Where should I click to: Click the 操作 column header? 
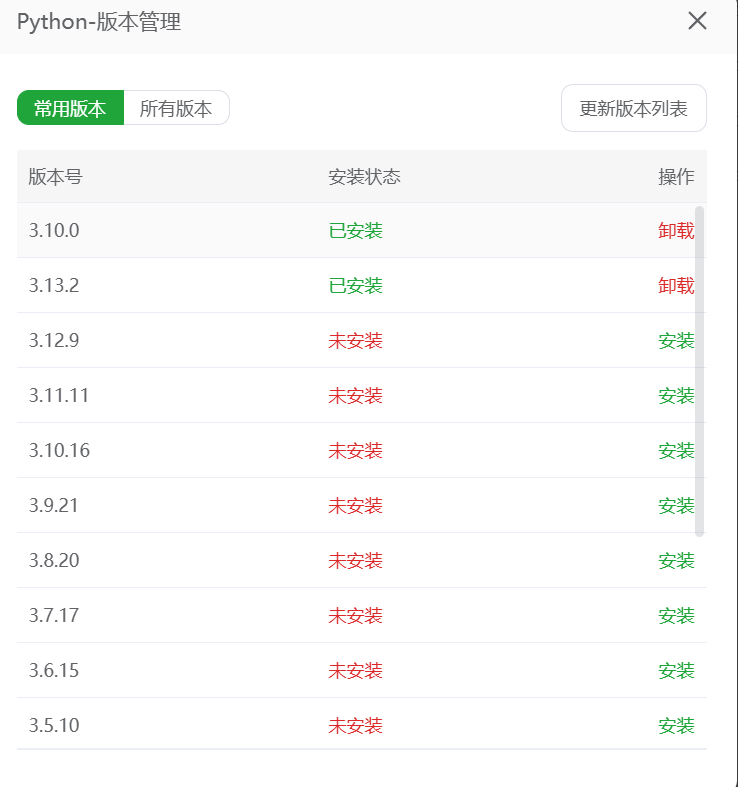pos(676,177)
